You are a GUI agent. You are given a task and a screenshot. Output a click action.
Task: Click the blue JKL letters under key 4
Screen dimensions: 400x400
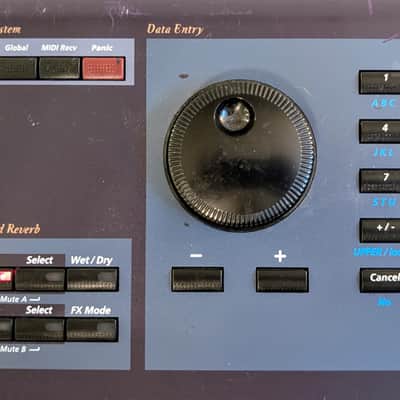383,153
